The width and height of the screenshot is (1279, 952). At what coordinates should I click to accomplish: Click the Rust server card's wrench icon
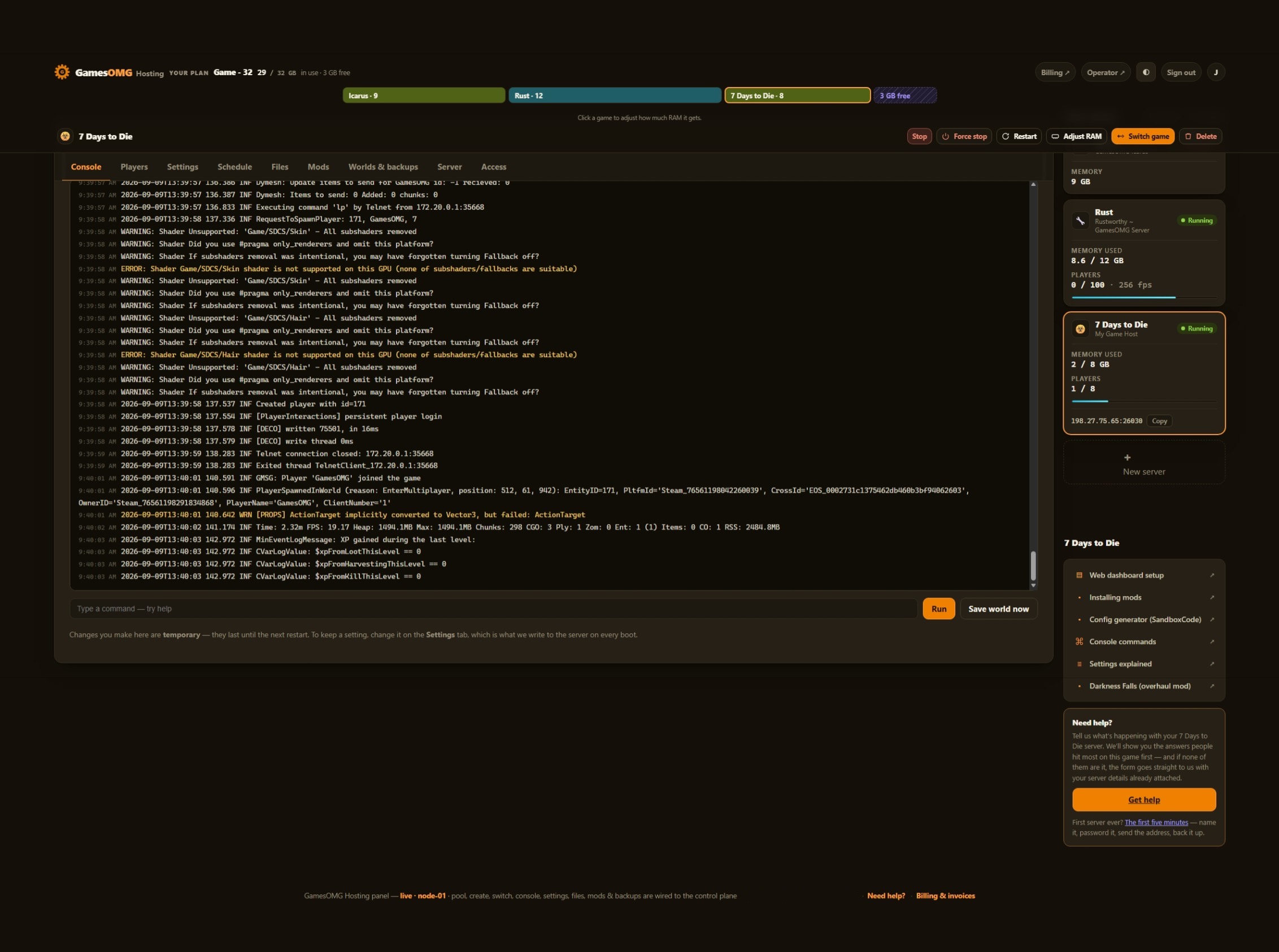pos(1080,221)
